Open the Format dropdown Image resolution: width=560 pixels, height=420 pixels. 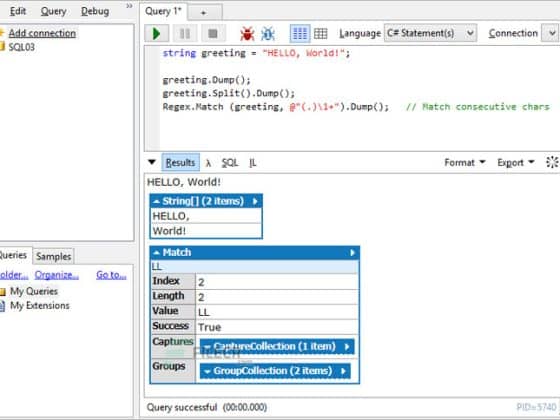pyautogui.click(x=465, y=162)
